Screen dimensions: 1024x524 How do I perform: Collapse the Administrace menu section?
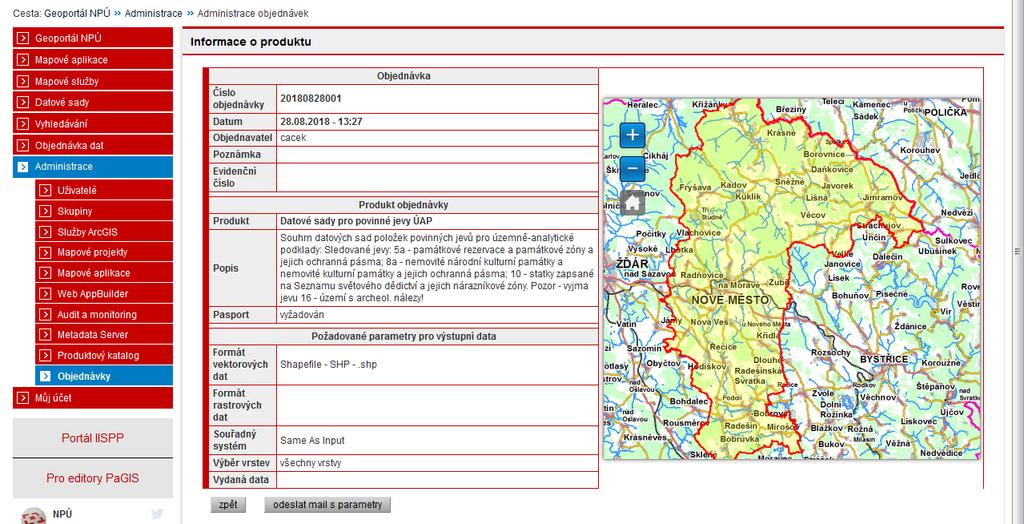click(93, 167)
